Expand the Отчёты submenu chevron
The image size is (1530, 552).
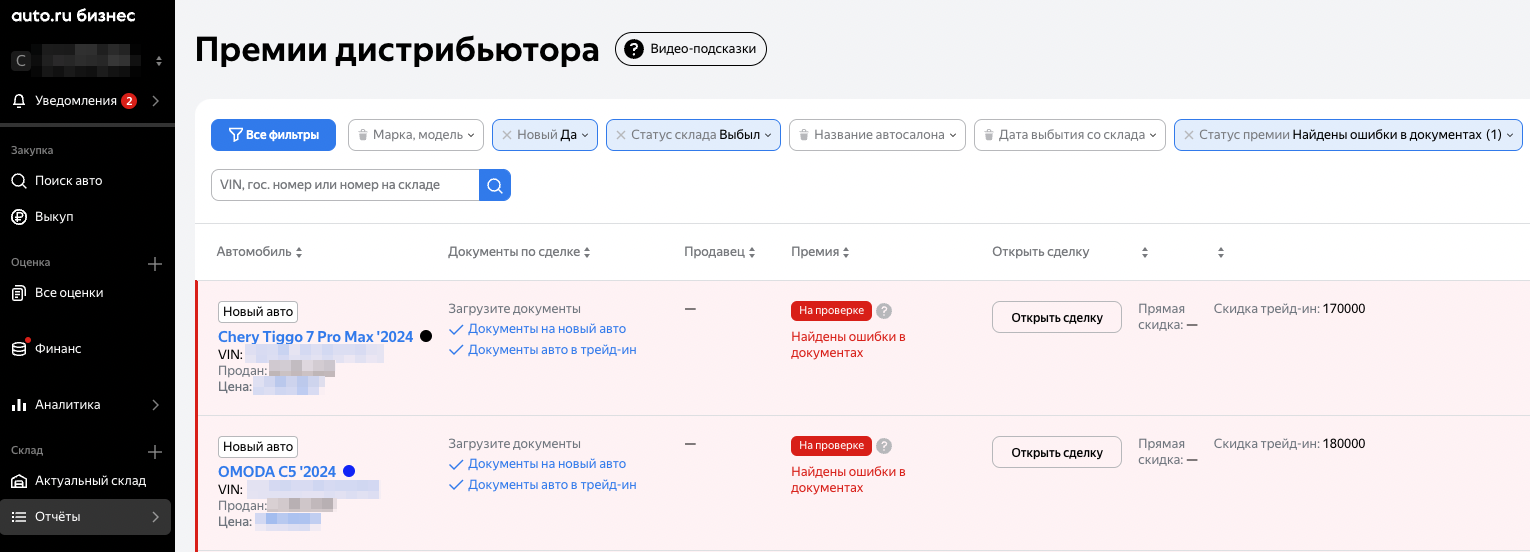click(x=155, y=517)
